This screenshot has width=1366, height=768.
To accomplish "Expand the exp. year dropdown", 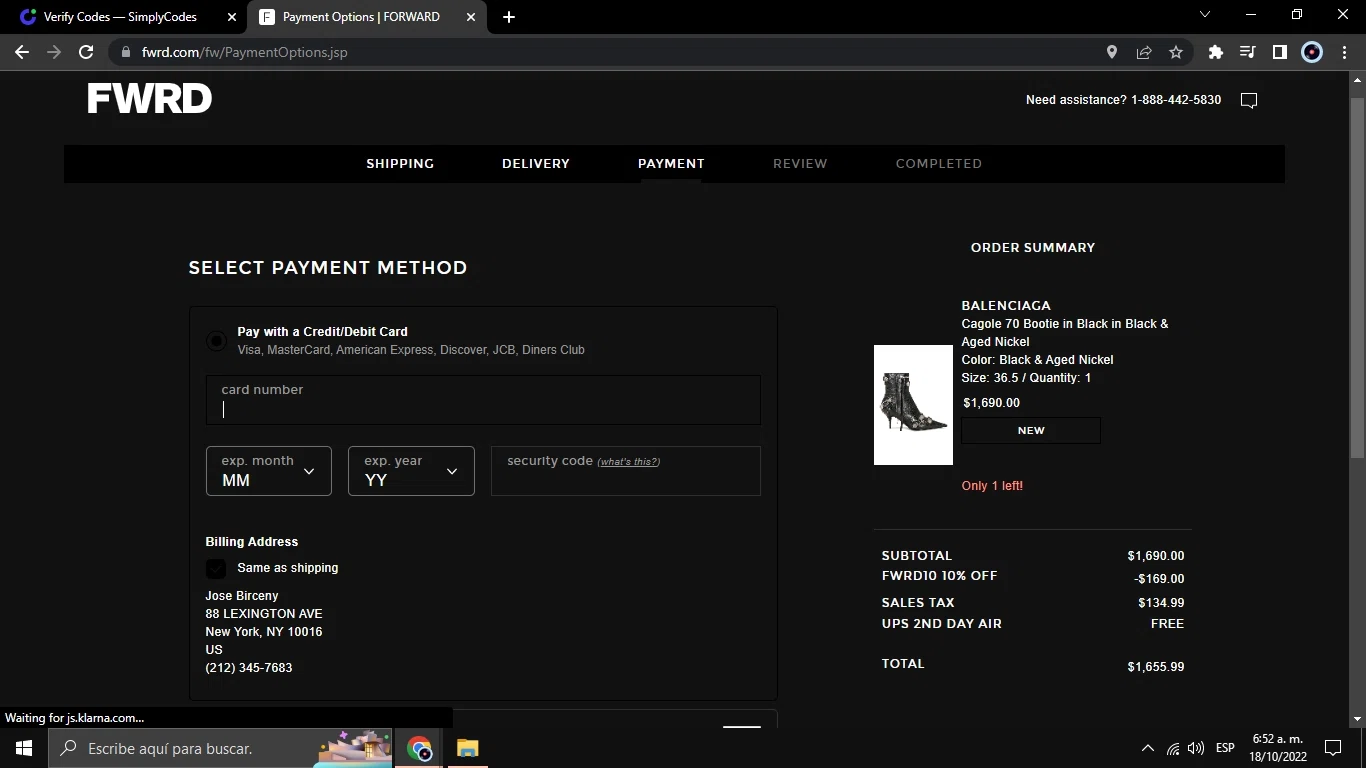I will pyautogui.click(x=411, y=471).
